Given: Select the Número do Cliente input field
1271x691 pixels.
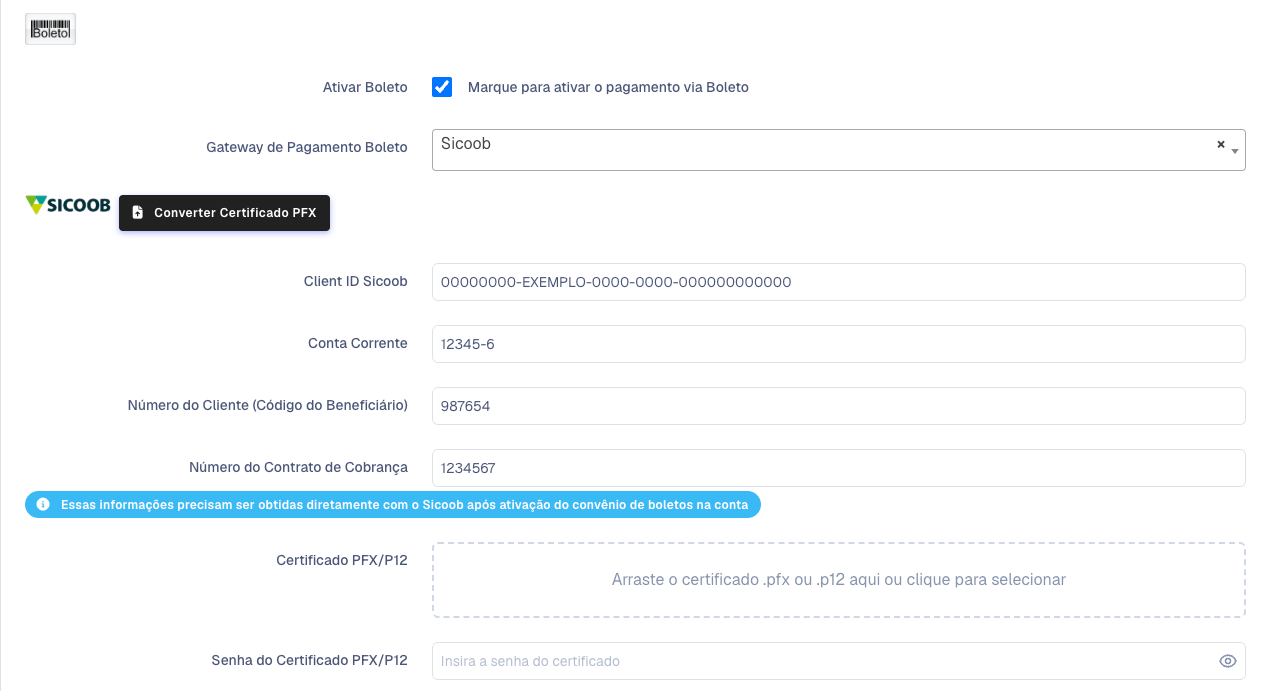Looking at the screenshot, I should coord(838,406).
